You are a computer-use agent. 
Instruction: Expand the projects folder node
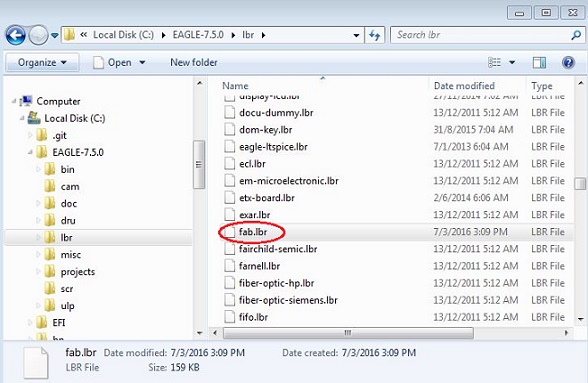click(x=38, y=272)
